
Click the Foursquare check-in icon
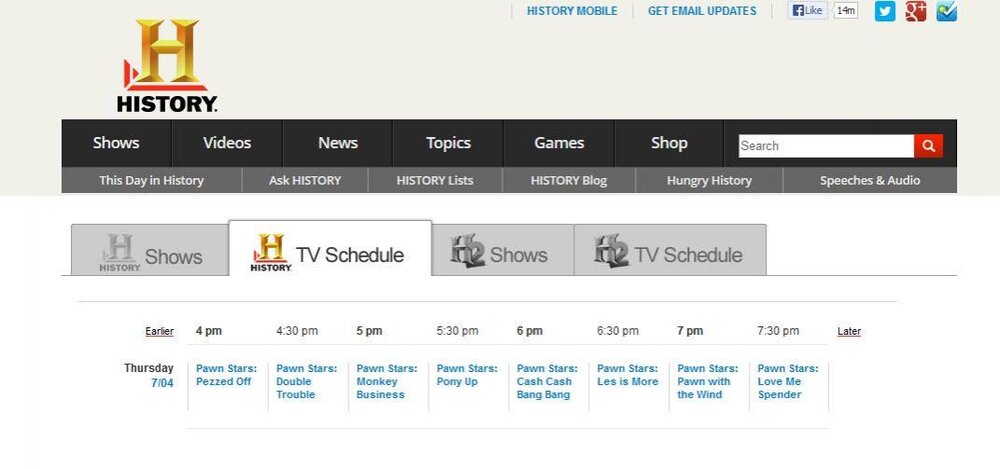tap(946, 11)
